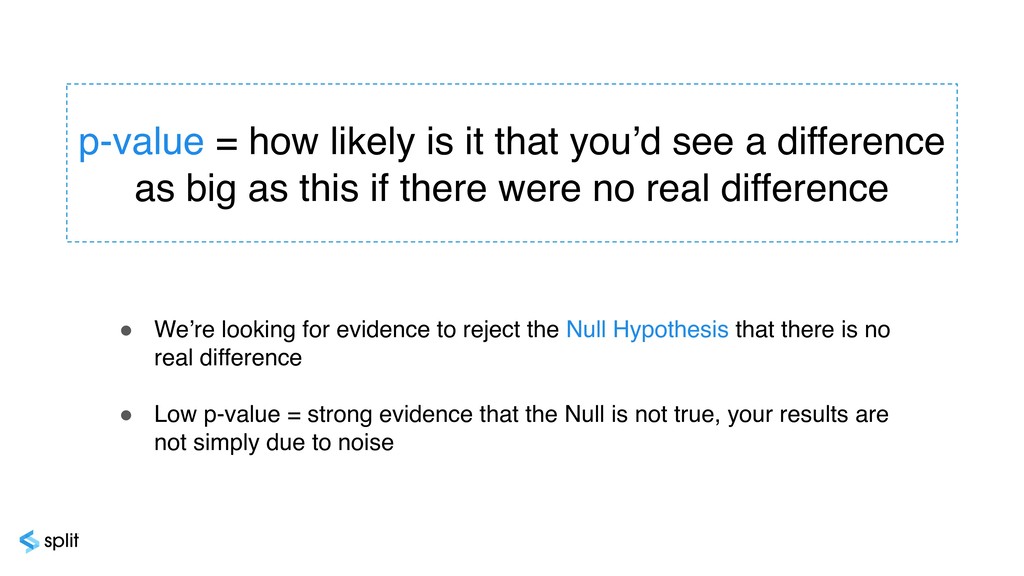1024x576 pixels.
Task: Click the dashed box's top border line
Action: pyautogui.click(x=512, y=84)
